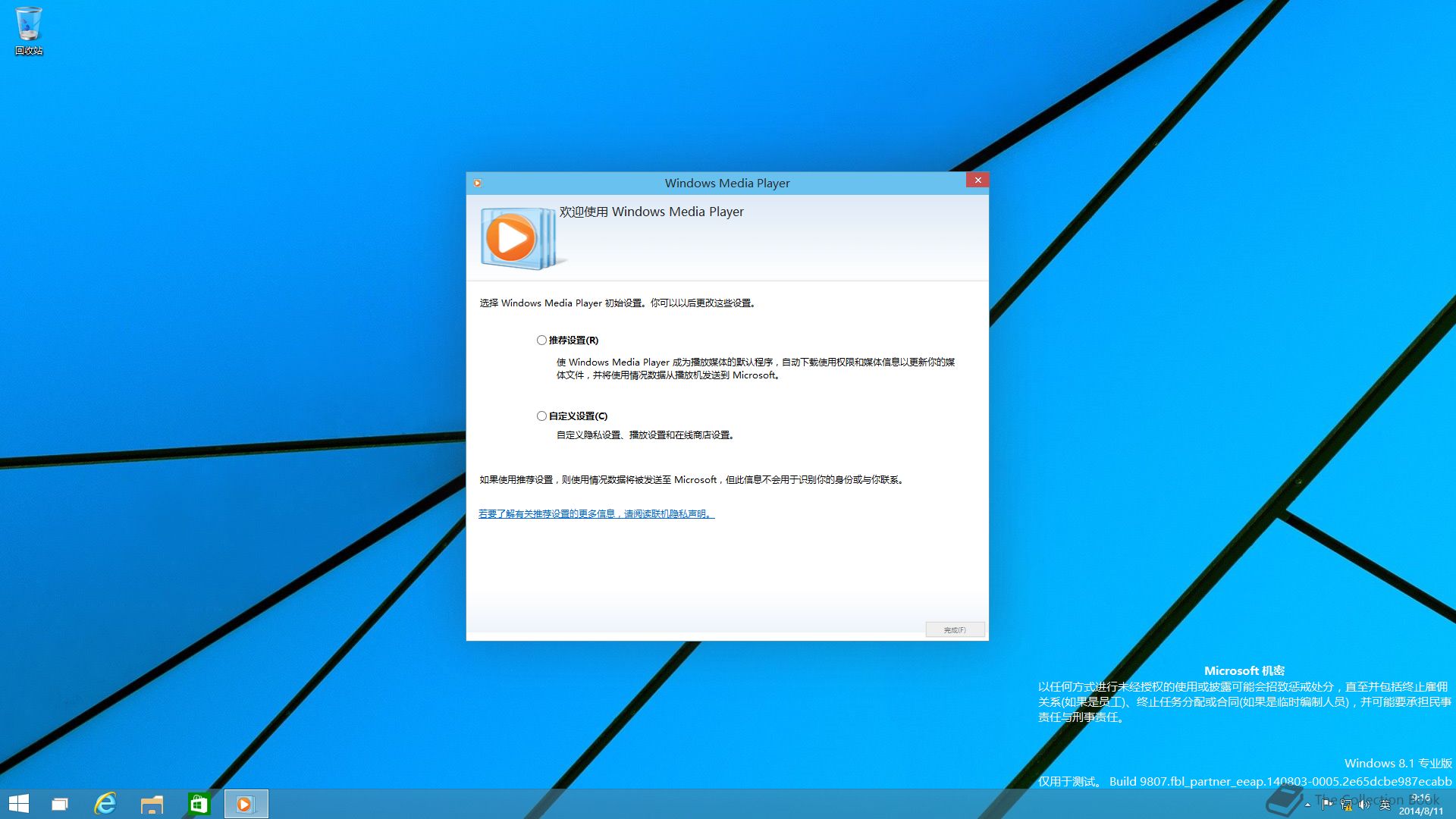The width and height of the screenshot is (1456, 819).
Task: Open the Windows Store taskbar icon
Action: point(199,804)
